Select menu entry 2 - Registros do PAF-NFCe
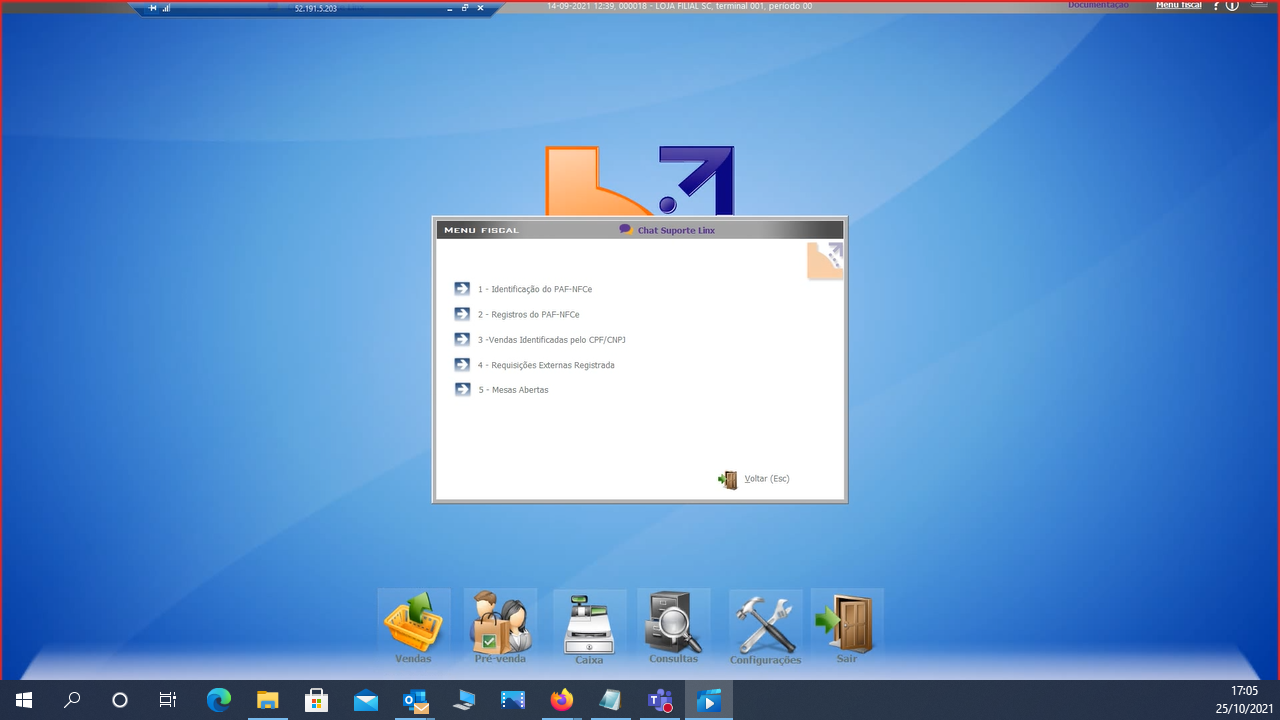Screen dimensions: 1280x720 pyautogui.click(x=528, y=314)
